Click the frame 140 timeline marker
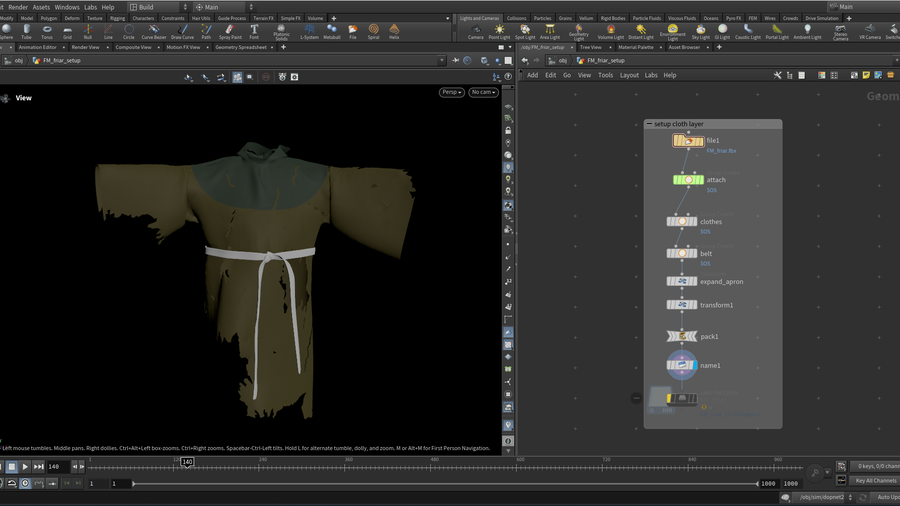900x506 pixels. [x=187, y=462]
